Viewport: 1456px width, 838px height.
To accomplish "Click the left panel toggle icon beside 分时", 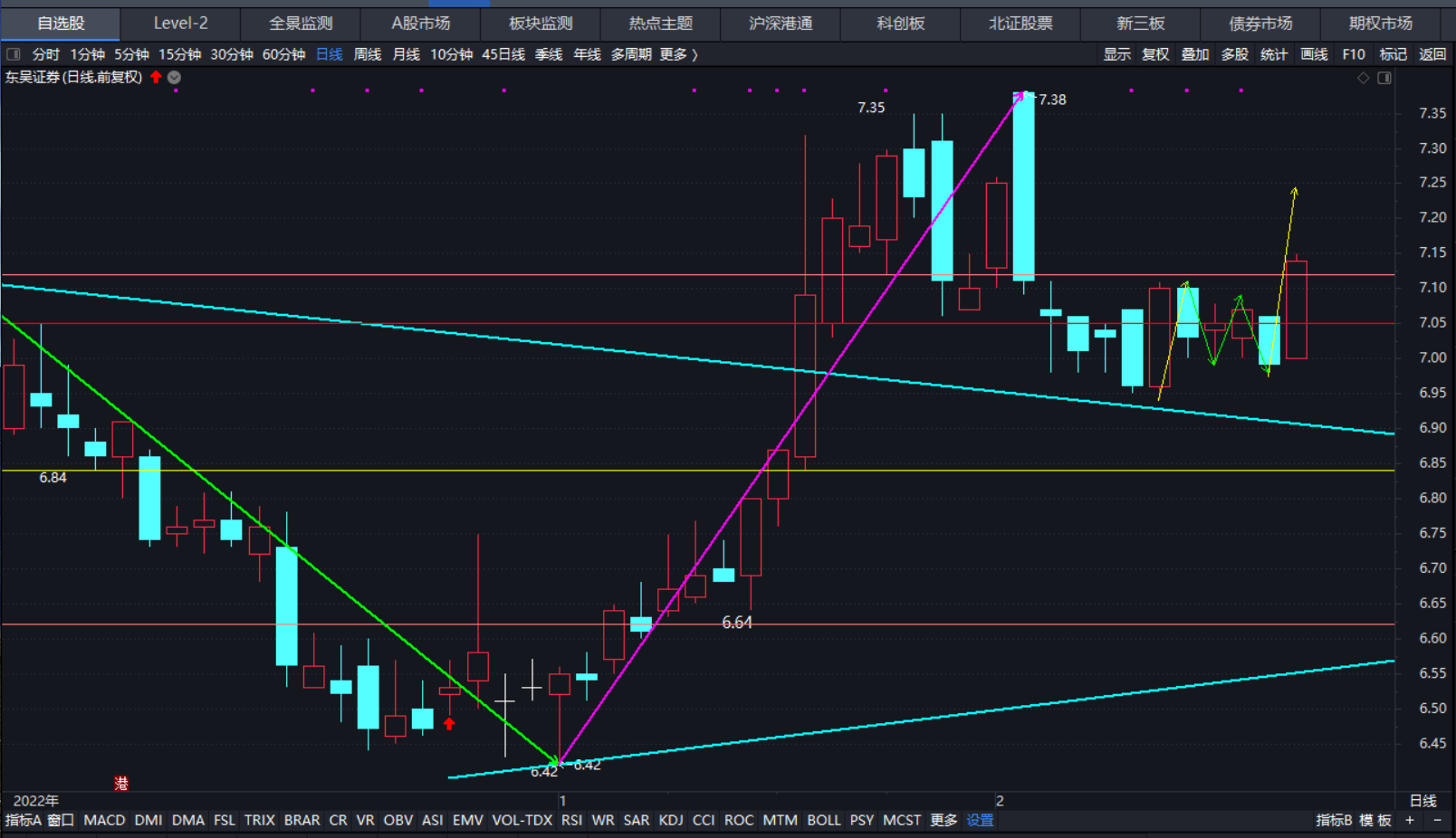I will pos(14,54).
